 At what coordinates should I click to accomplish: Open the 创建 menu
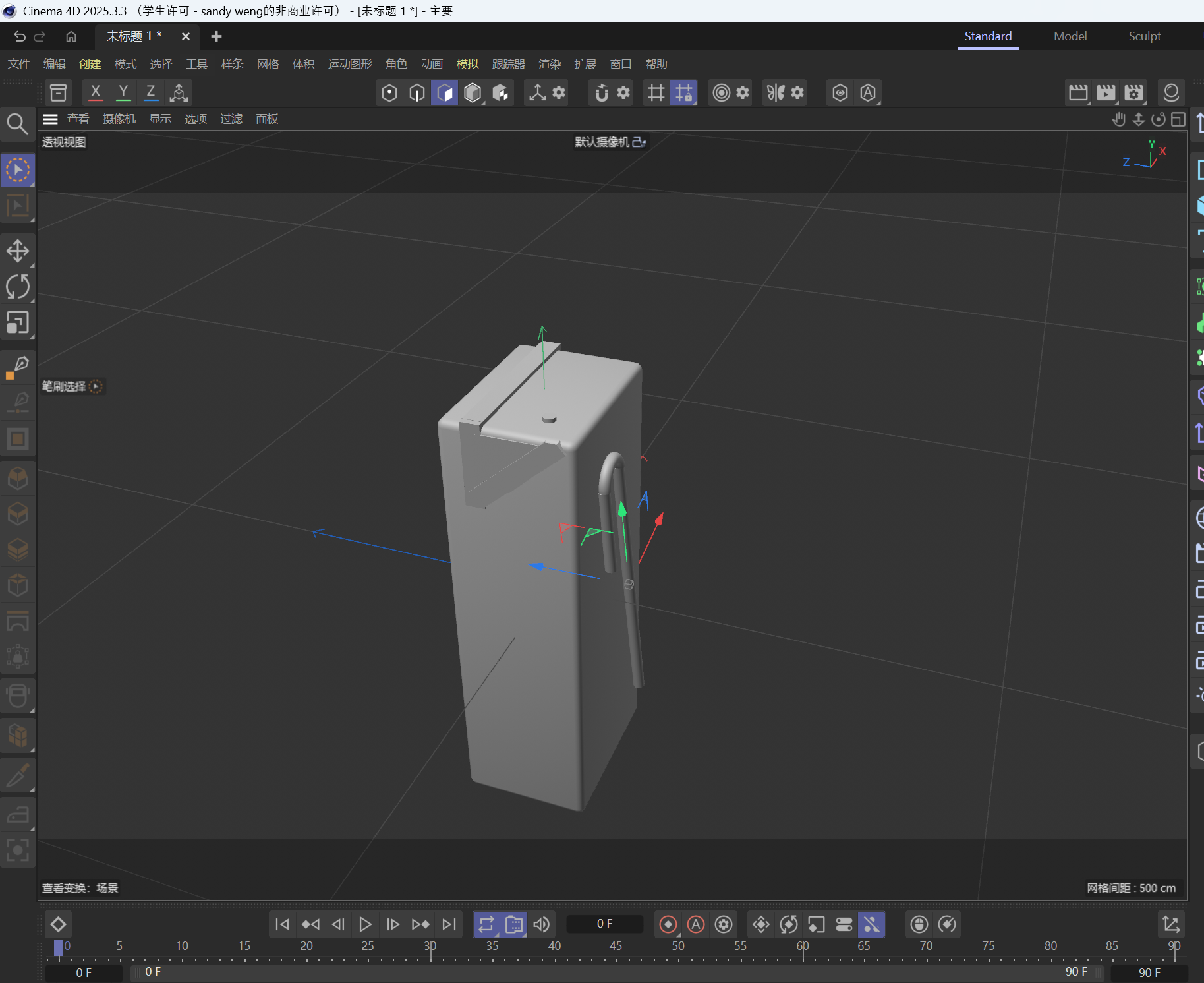click(x=90, y=64)
